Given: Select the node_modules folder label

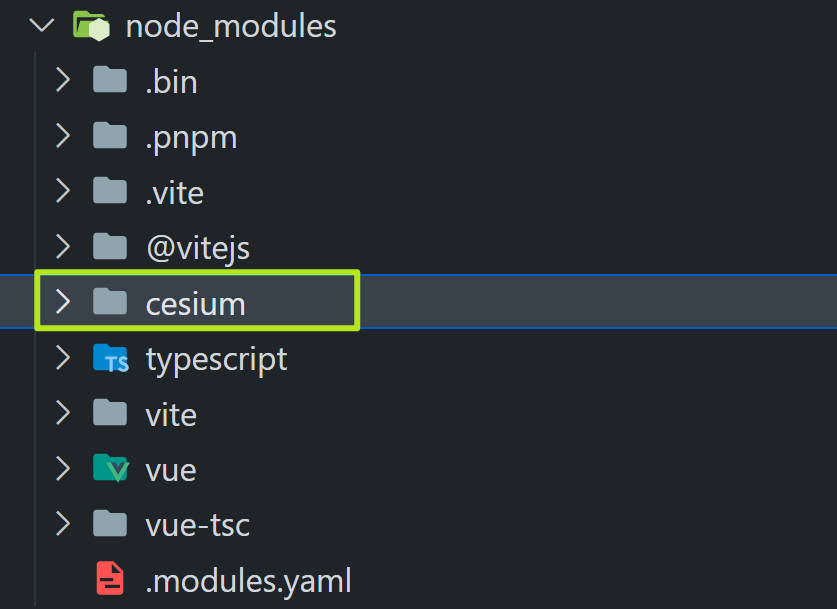Looking at the screenshot, I should click(x=231, y=27).
